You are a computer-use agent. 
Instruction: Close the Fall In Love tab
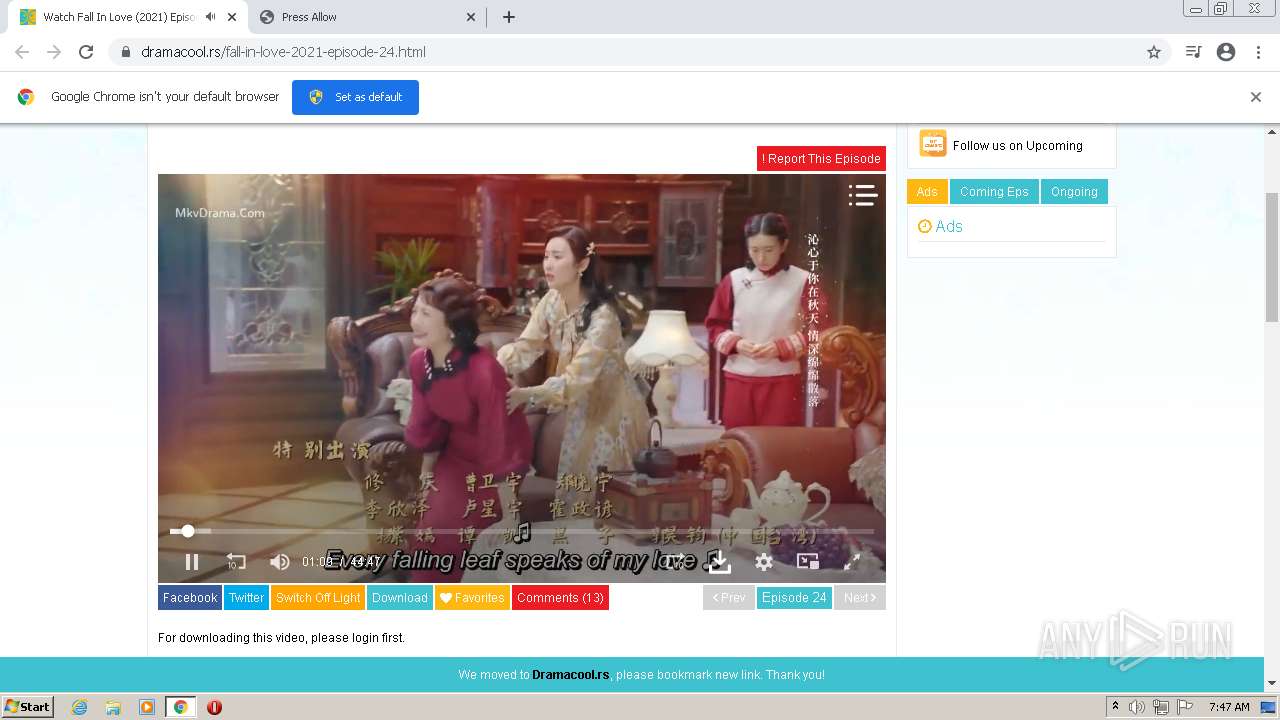pos(232,17)
